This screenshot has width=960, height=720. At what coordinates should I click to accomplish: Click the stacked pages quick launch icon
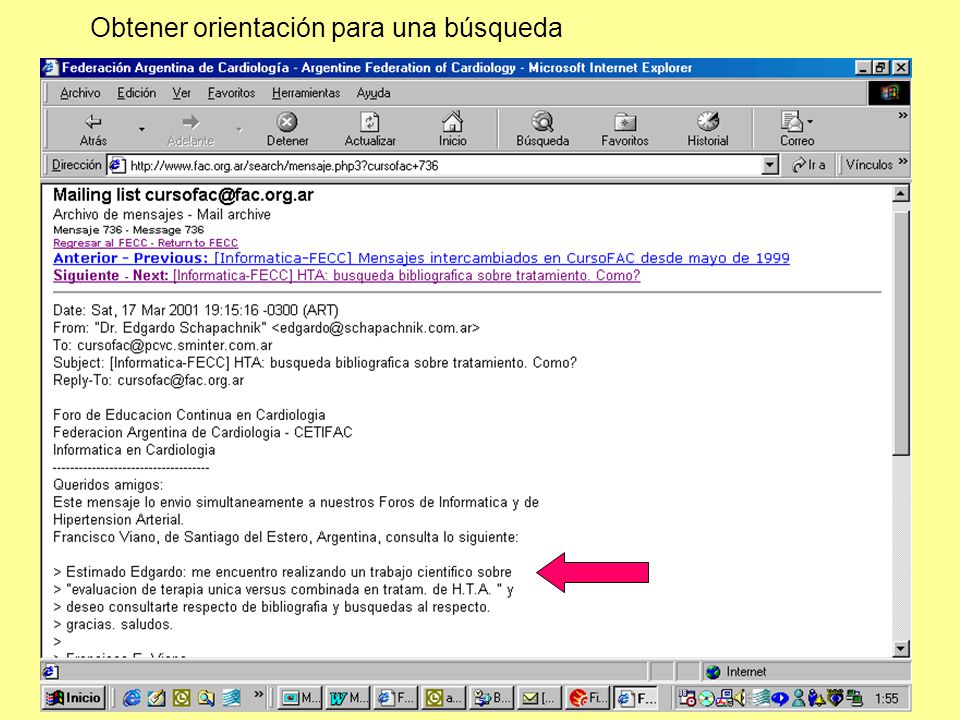tap(231, 698)
